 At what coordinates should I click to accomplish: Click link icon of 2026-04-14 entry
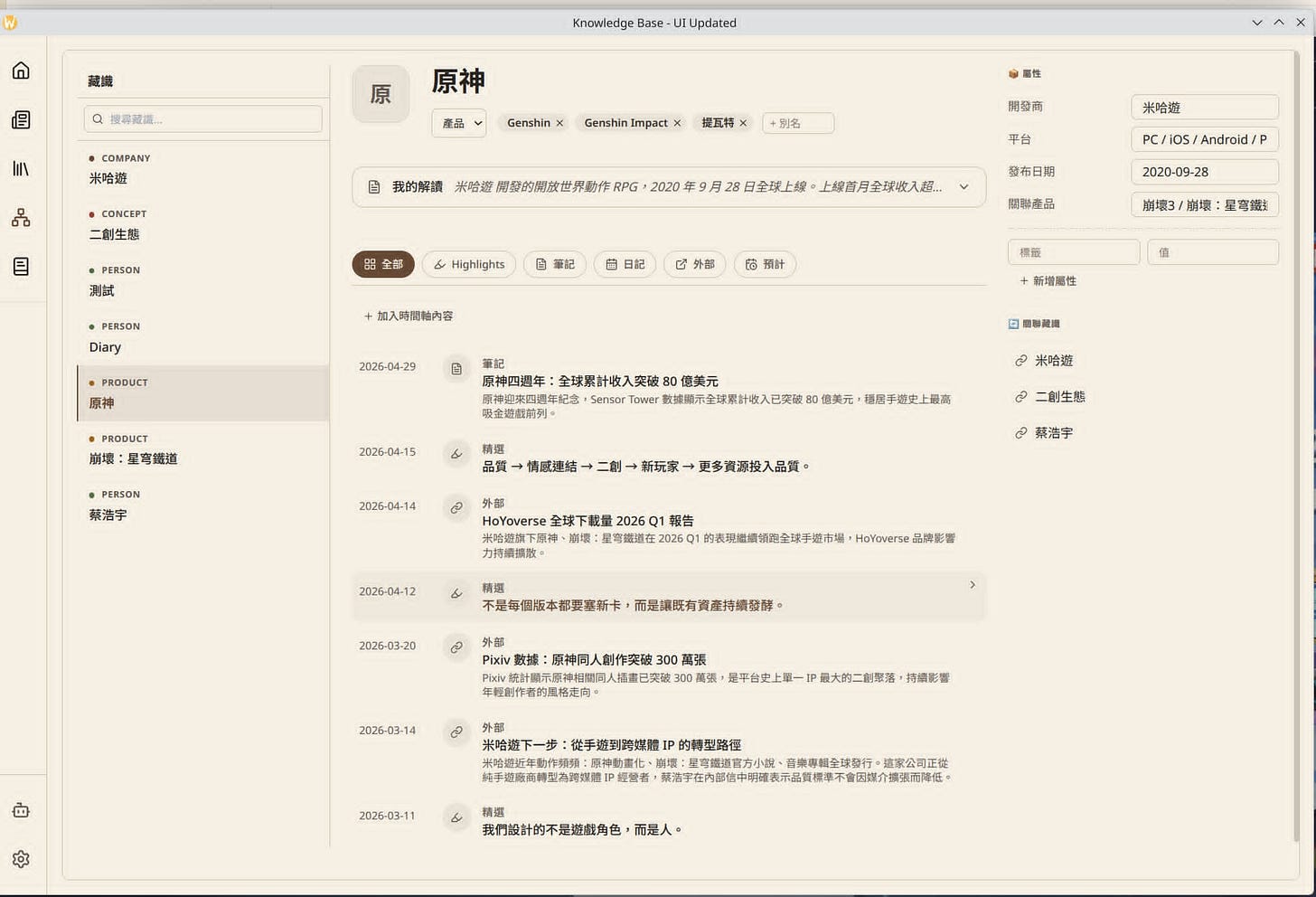pos(456,508)
